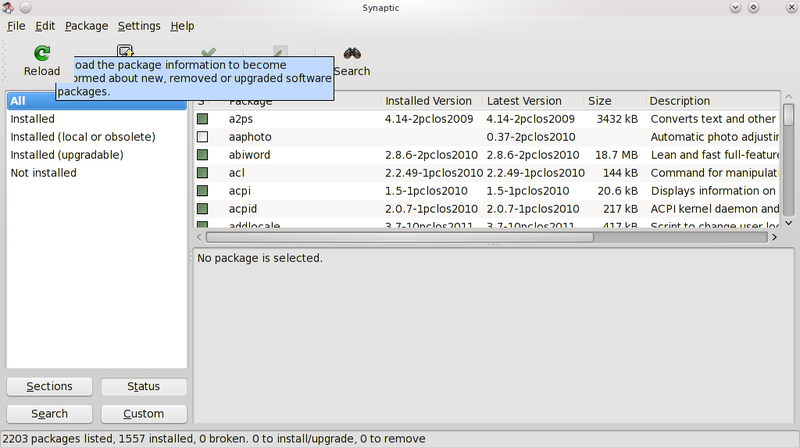The height and width of the screenshot is (448, 800).
Task: Select the a2ps package name
Action: coord(241,119)
